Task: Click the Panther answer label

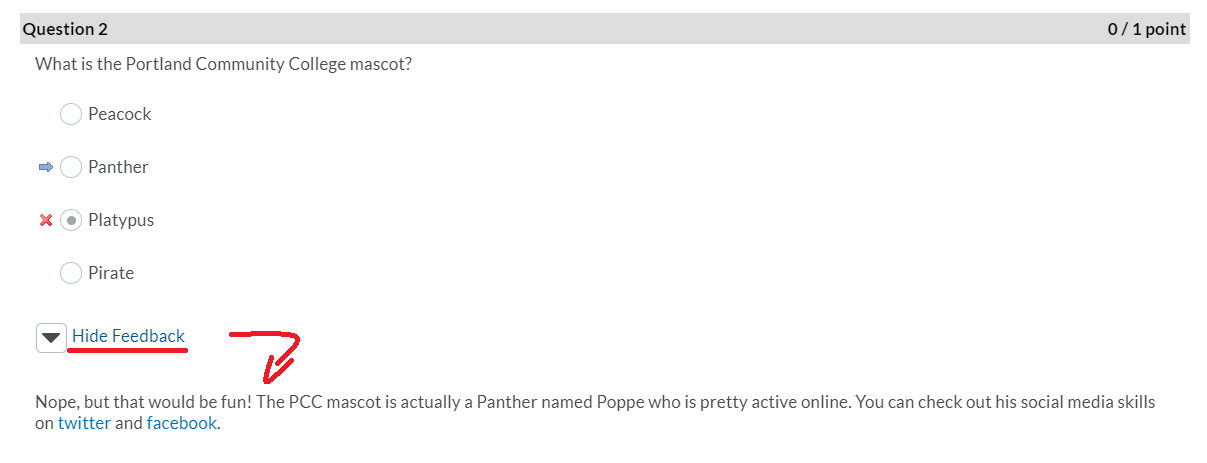Action: 118,167
